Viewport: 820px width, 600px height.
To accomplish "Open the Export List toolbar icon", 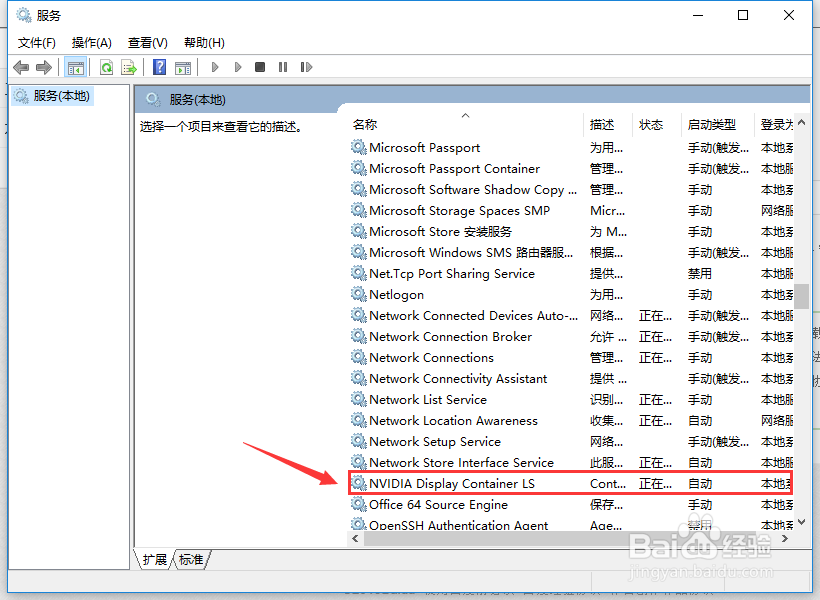I will [x=130, y=66].
